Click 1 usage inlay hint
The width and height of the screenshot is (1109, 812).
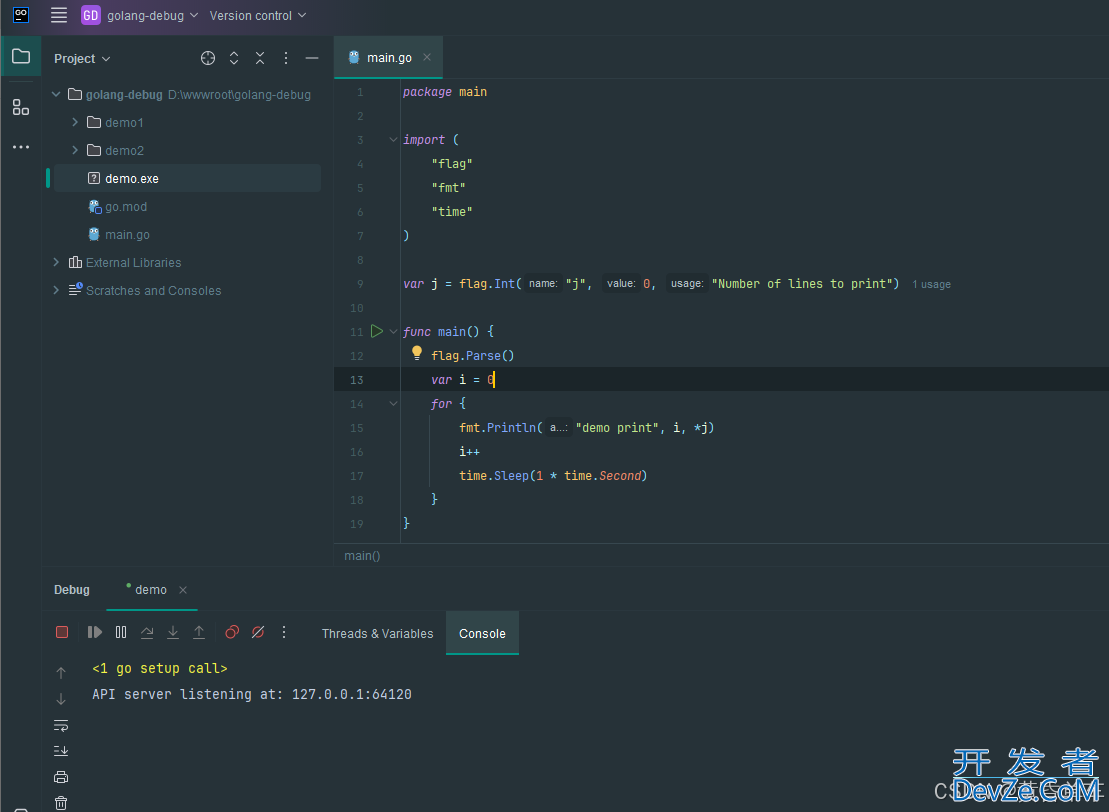pos(931,284)
